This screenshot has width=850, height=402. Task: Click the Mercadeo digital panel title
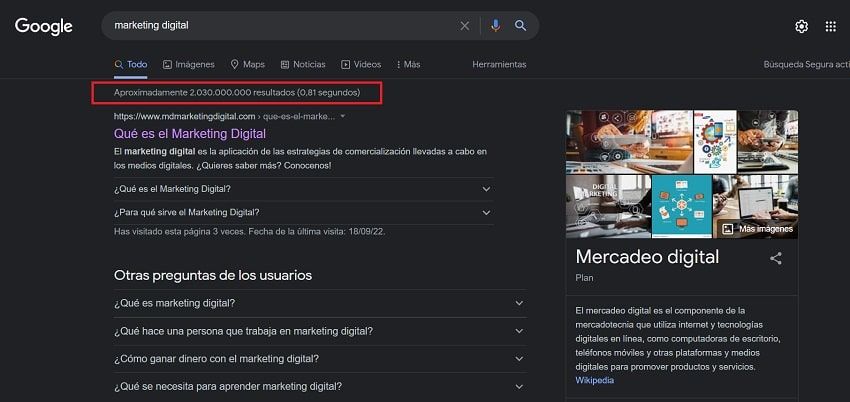coord(647,257)
